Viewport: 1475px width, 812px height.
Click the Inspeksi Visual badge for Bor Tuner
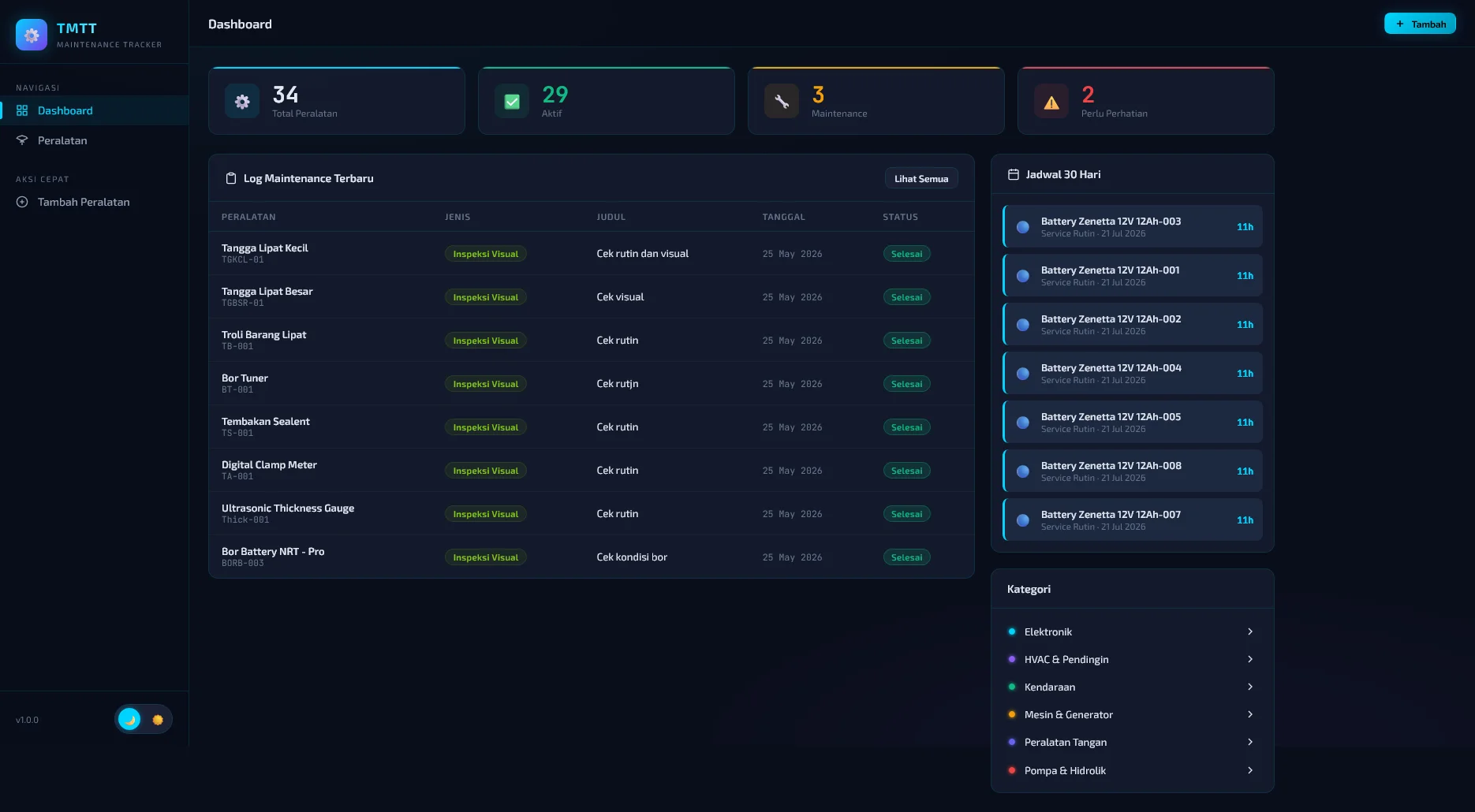(485, 384)
